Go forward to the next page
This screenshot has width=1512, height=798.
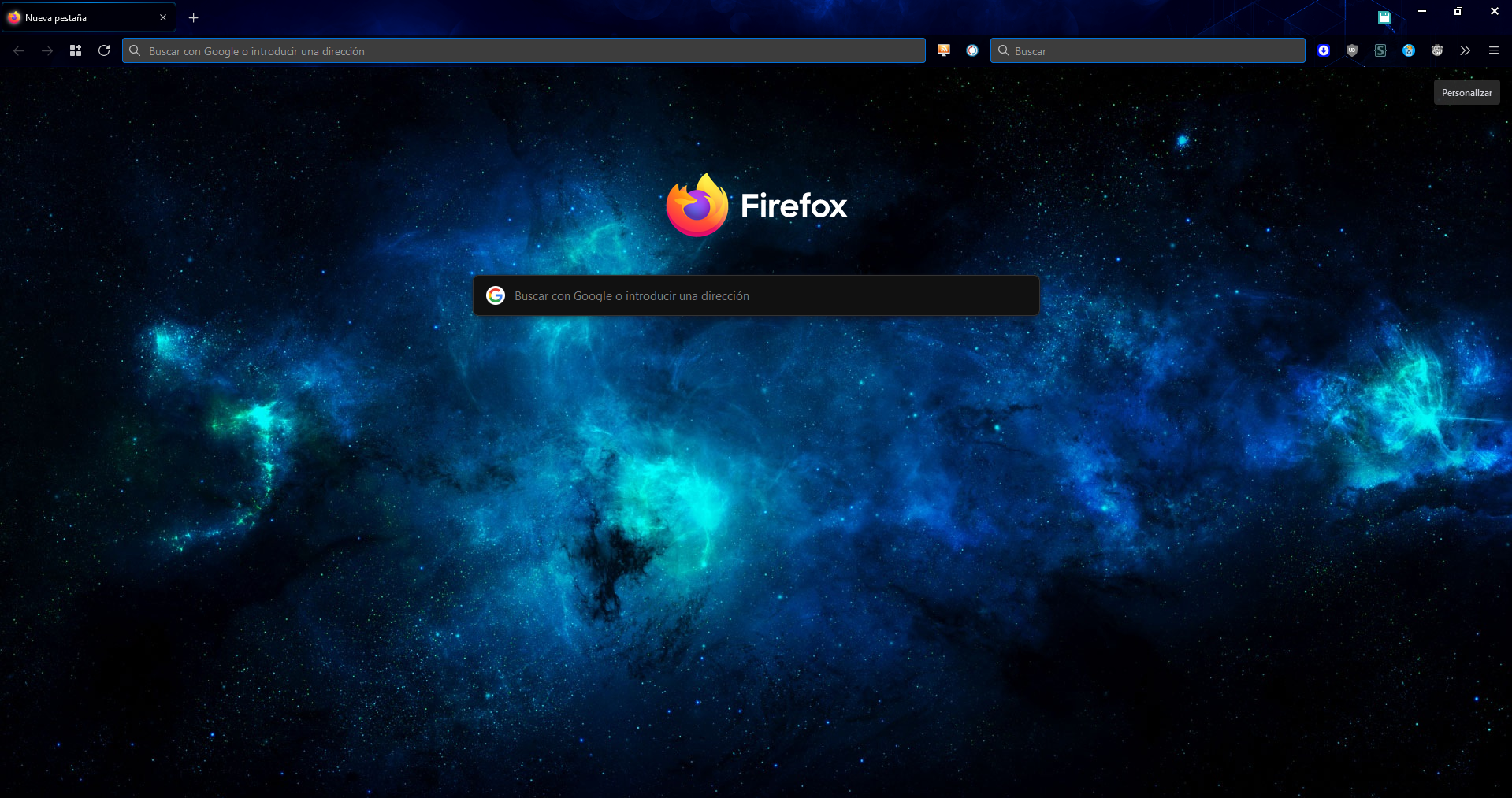47,50
